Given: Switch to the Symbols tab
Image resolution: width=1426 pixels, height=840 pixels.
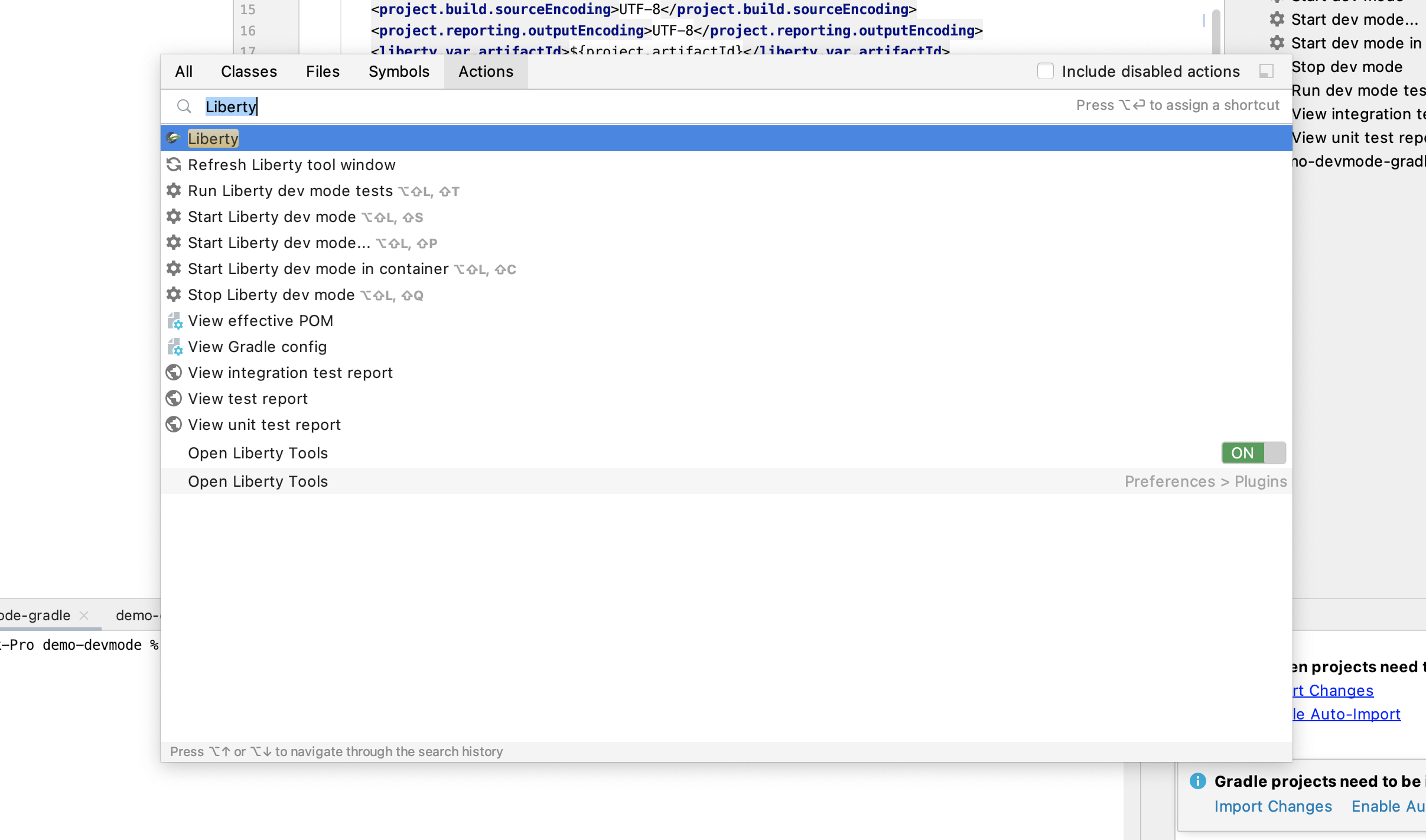Looking at the screenshot, I should pos(399,71).
